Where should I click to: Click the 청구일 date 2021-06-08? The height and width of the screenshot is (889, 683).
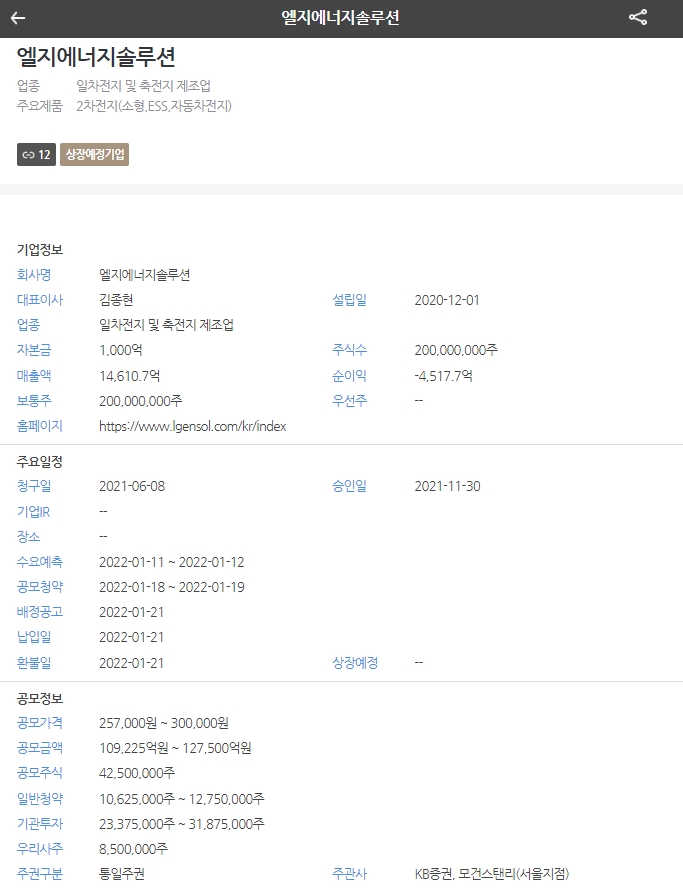point(132,486)
